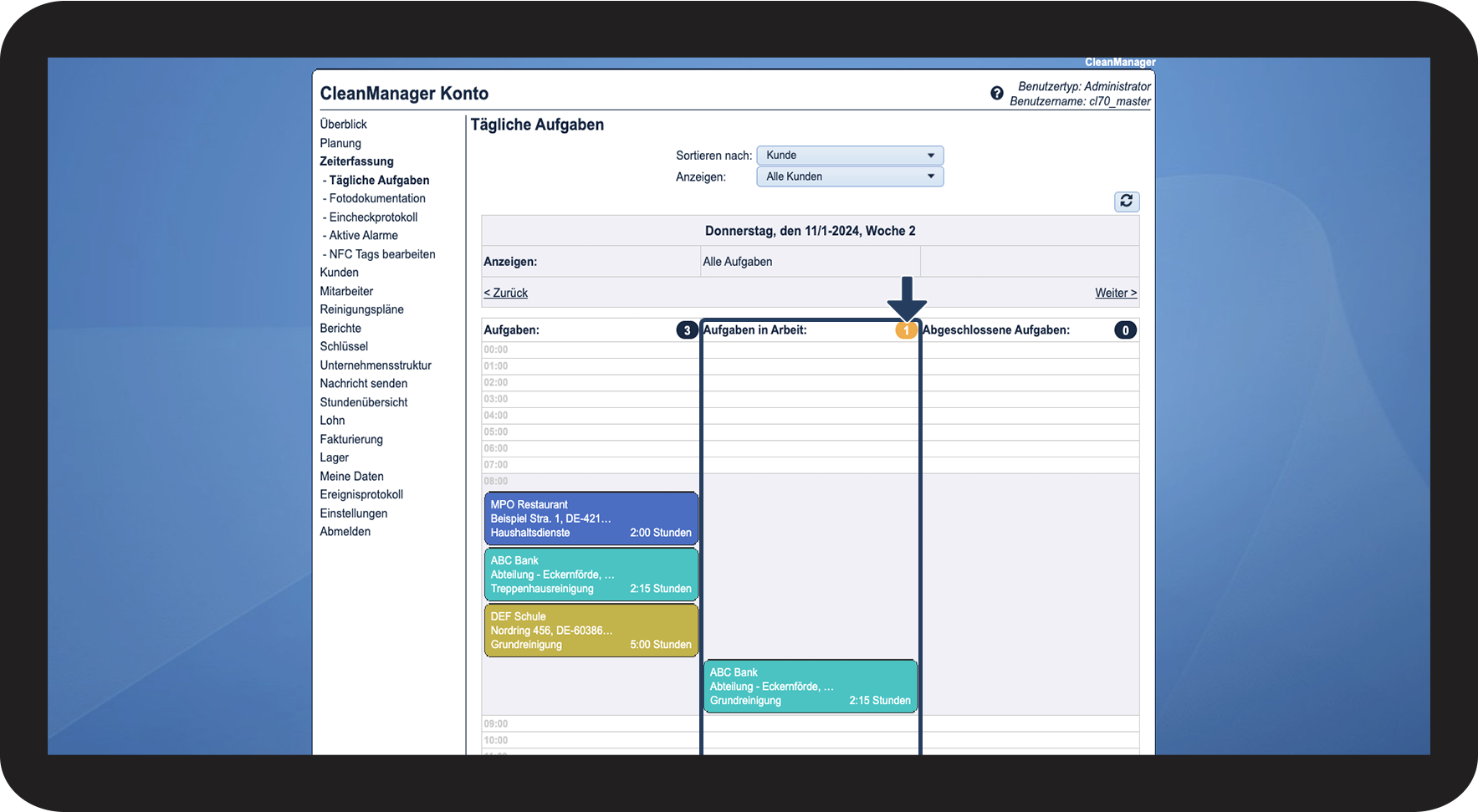
Task: Open the Sortieren nach Kunde dropdown
Action: (x=850, y=156)
